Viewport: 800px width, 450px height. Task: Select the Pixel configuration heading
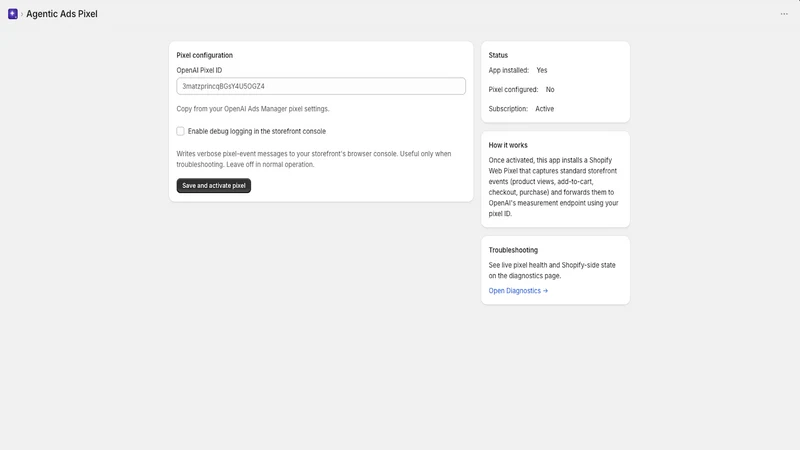pos(205,55)
